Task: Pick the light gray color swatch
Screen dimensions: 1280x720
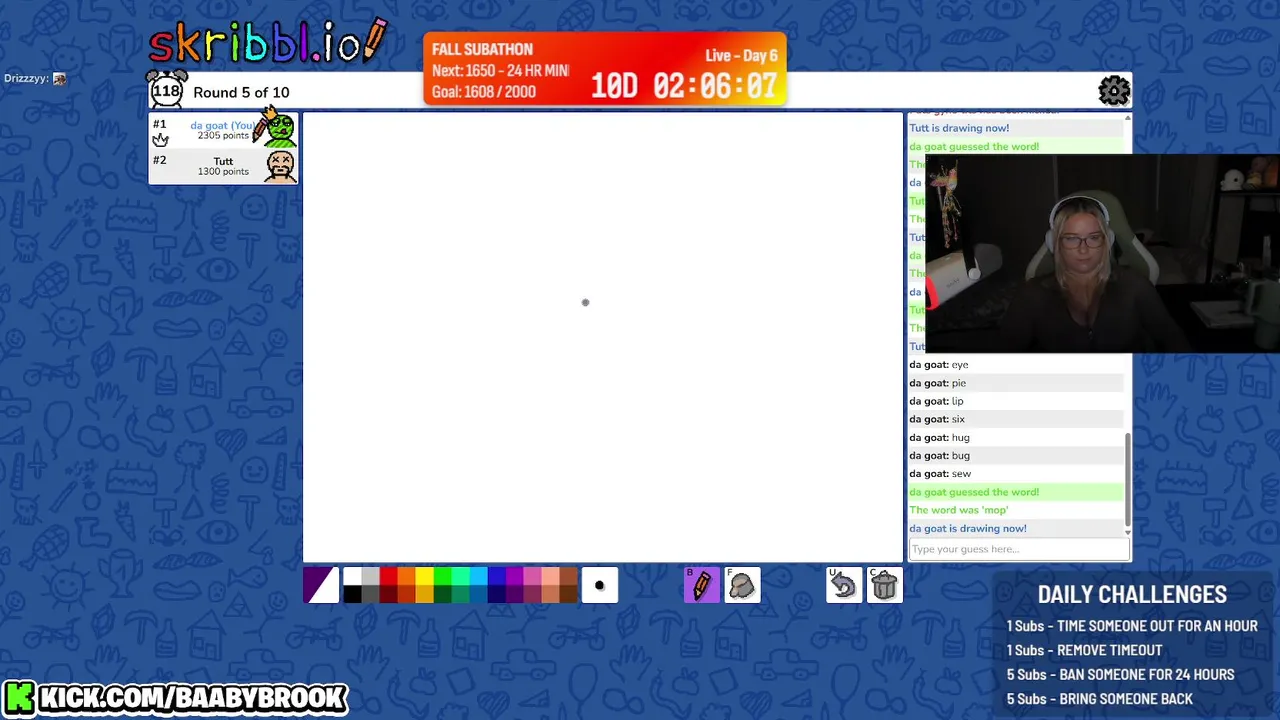Action: 370,576
